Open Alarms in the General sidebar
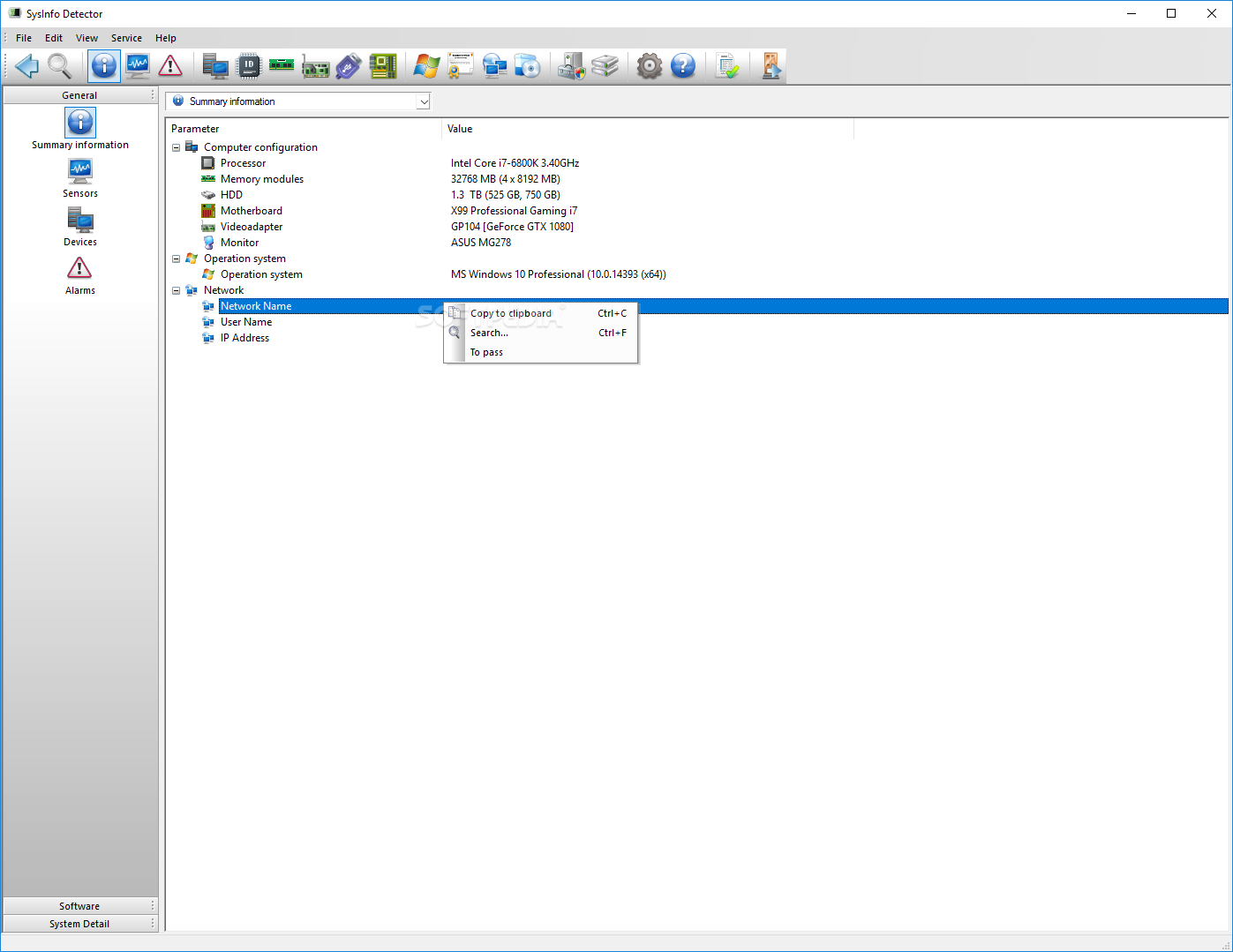This screenshot has height=952, width=1233. (x=80, y=275)
